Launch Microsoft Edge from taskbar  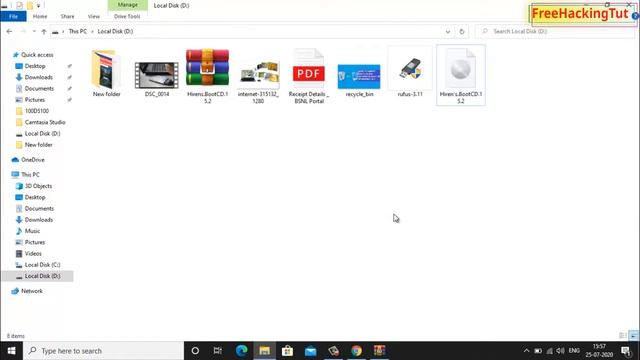pos(241,351)
